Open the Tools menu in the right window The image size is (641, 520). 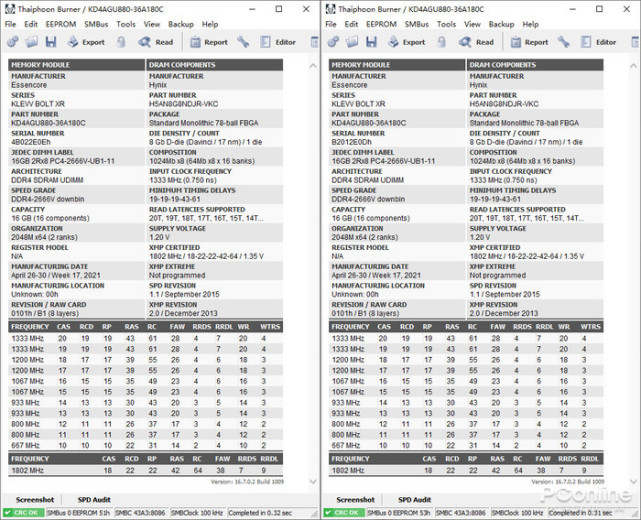[446, 25]
